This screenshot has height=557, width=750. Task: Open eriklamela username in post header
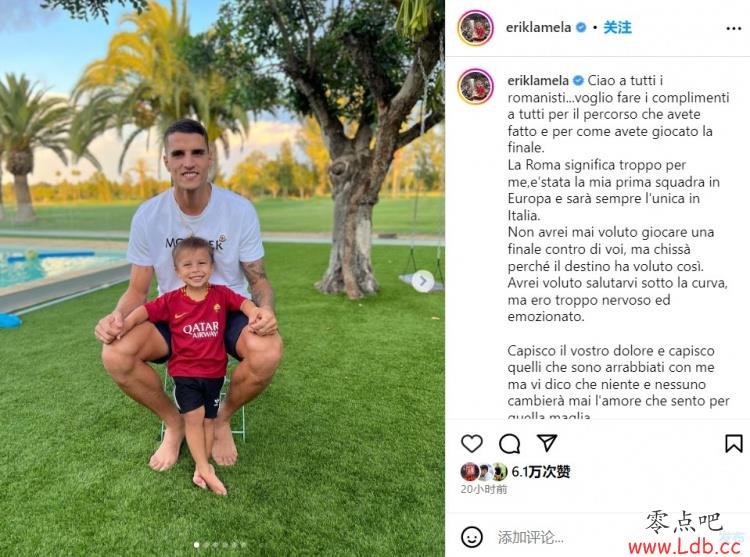click(x=538, y=28)
